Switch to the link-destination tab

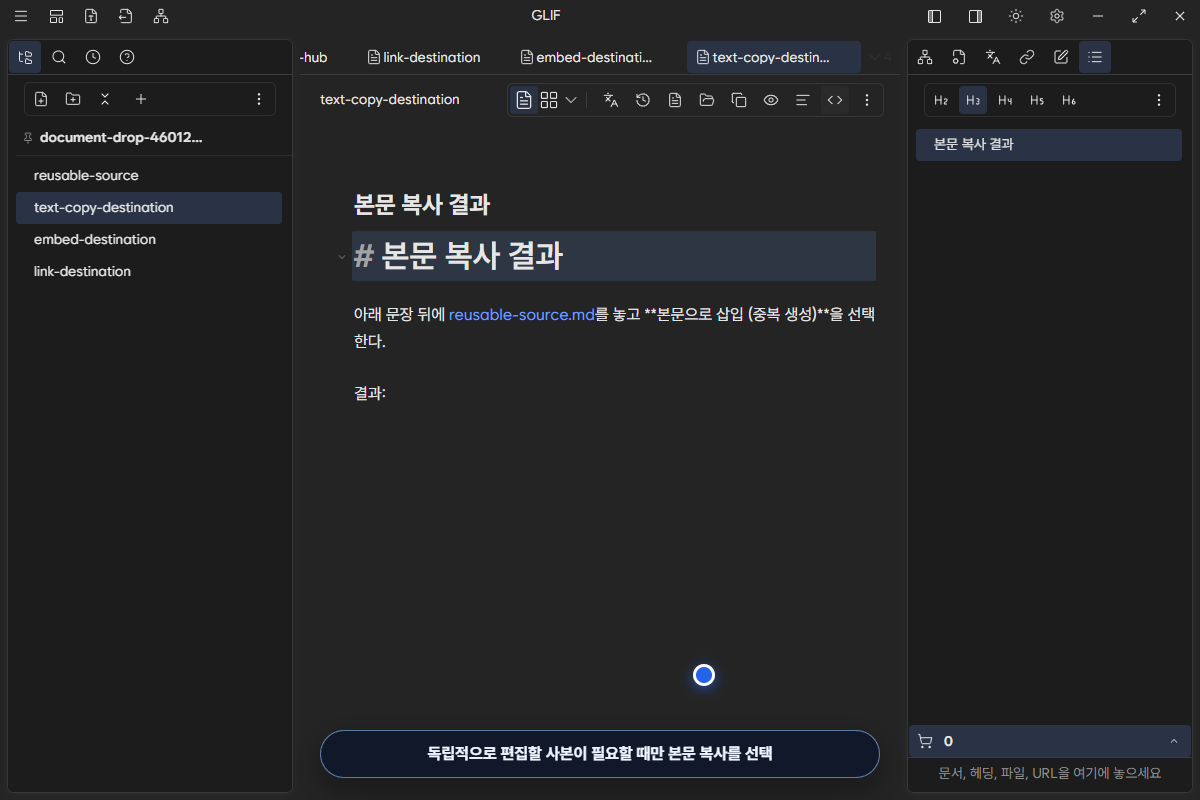pos(424,57)
